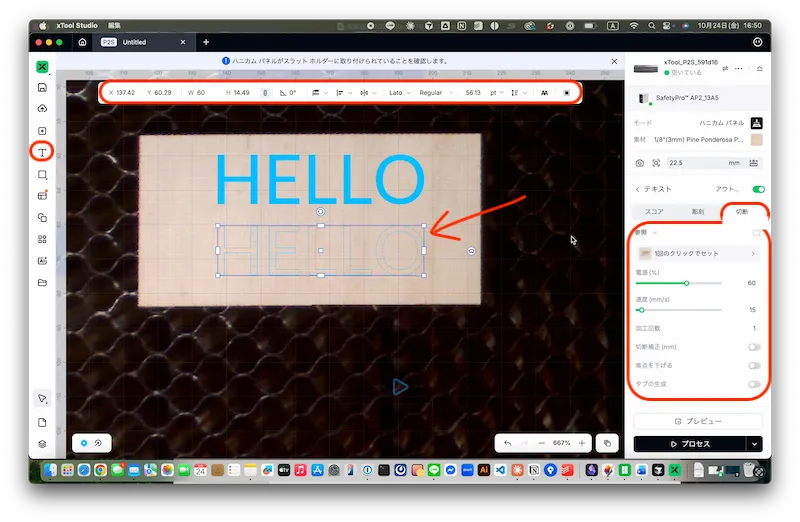Switch to the スコア tab
The image size is (800, 522).
coord(655,212)
